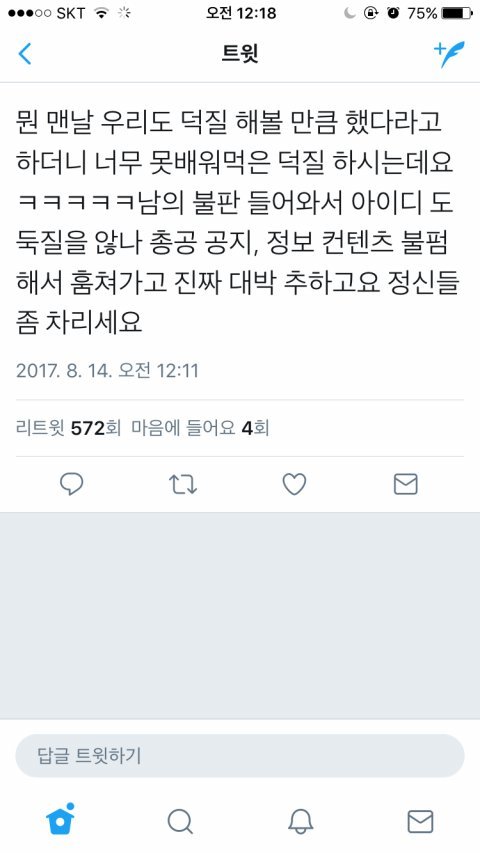480x853 pixels.
Task: Tap the empty gray area below the tweet
Action: [240, 615]
